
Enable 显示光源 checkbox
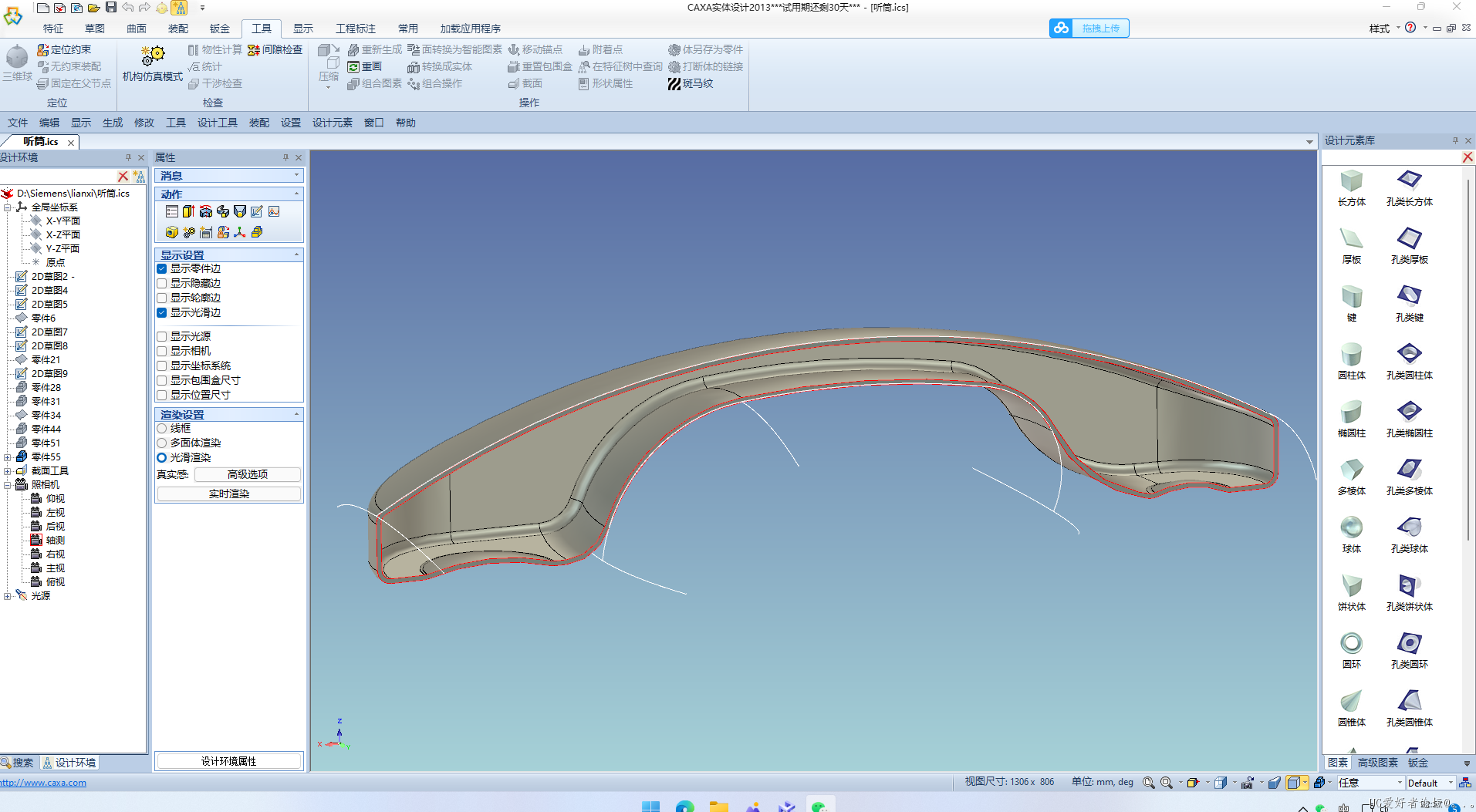[x=162, y=337]
